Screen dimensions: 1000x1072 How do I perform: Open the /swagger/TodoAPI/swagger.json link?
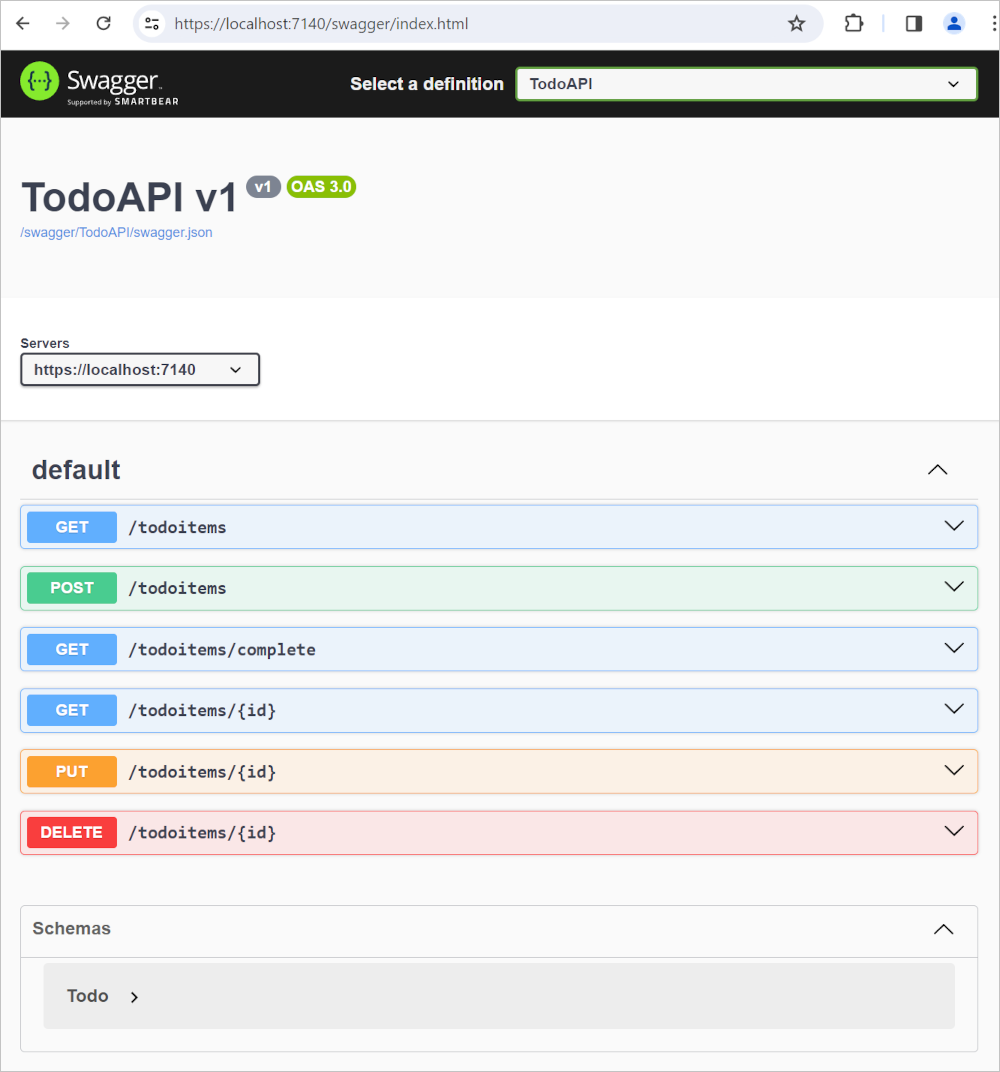(x=116, y=232)
